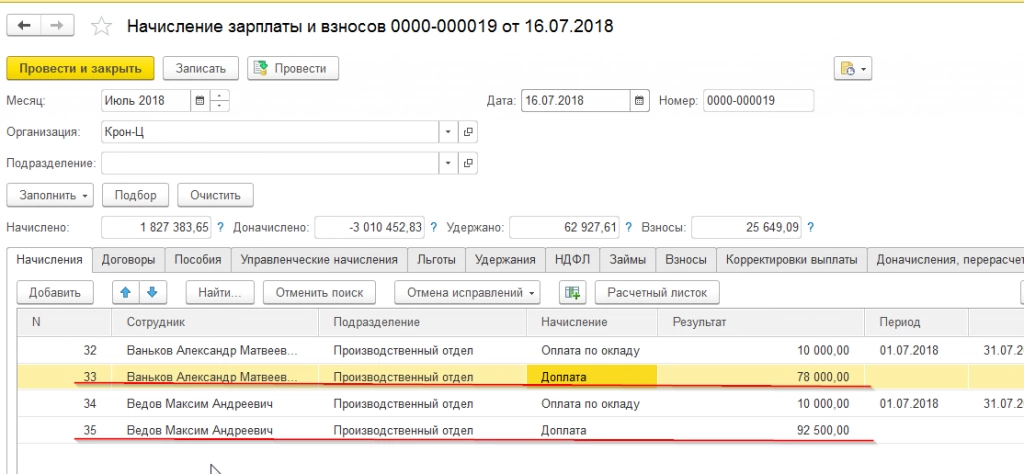Click the report icon dropdown at top right
Image resolution: width=1024 pixels, height=474 pixels.
click(x=853, y=69)
